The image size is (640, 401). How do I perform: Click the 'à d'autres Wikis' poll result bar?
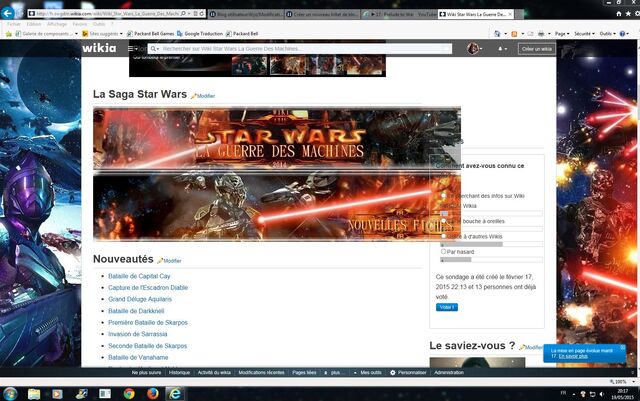(491, 244)
